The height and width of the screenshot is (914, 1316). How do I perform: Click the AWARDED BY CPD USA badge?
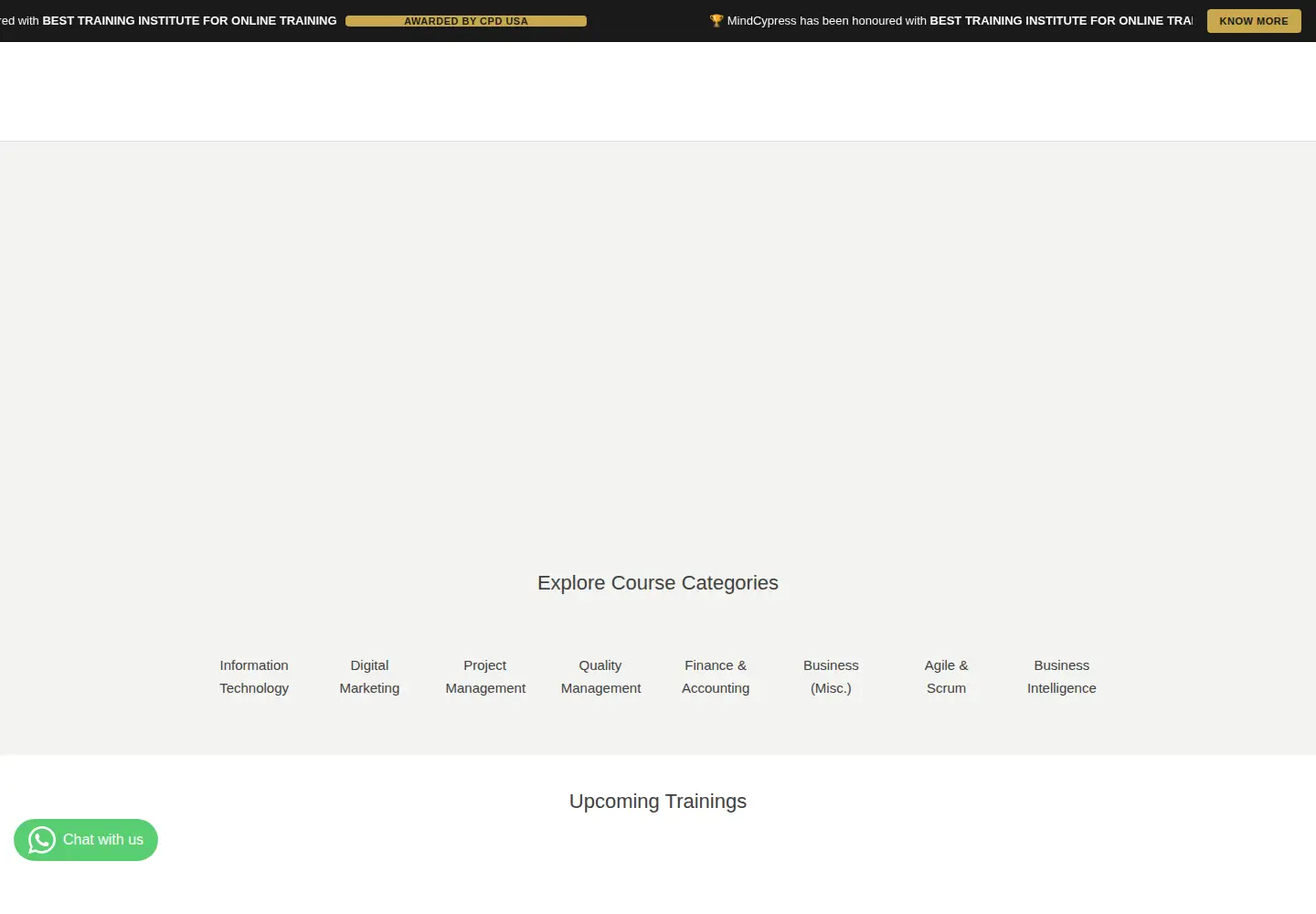(x=466, y=21)
